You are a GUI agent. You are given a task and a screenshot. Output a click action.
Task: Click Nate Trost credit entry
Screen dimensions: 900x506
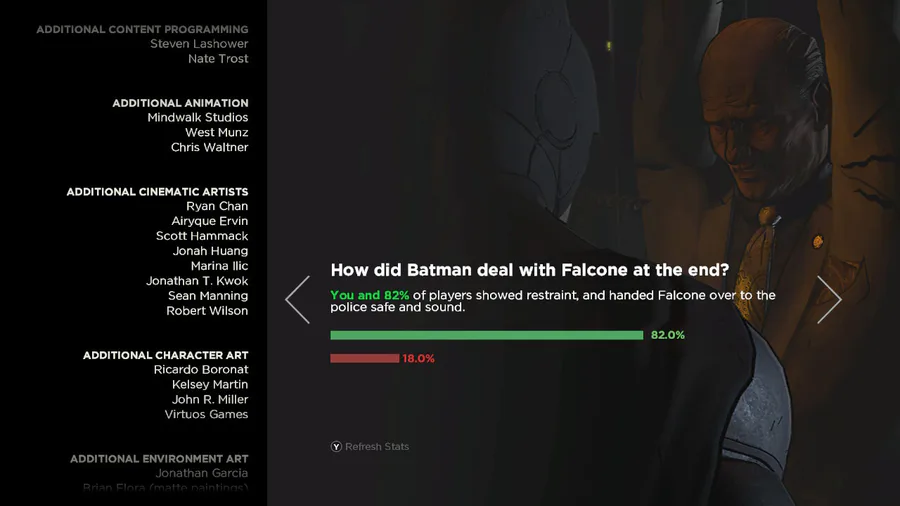(x=218, y=59)
